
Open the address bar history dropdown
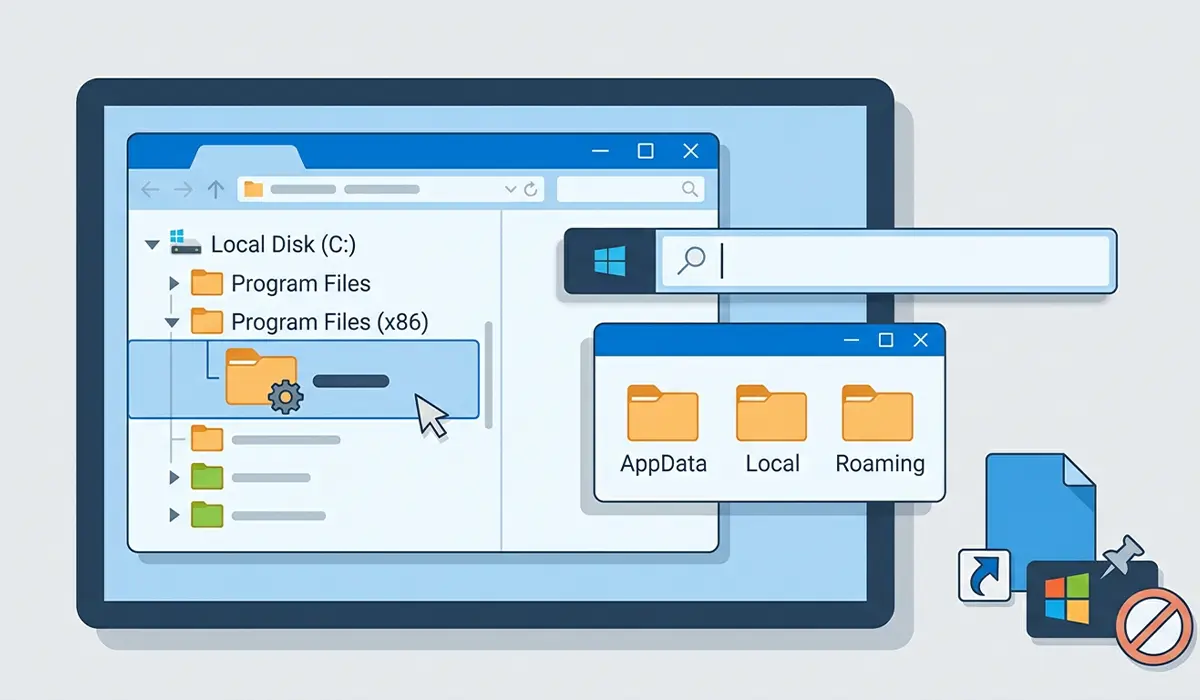[x=511, y=189]
